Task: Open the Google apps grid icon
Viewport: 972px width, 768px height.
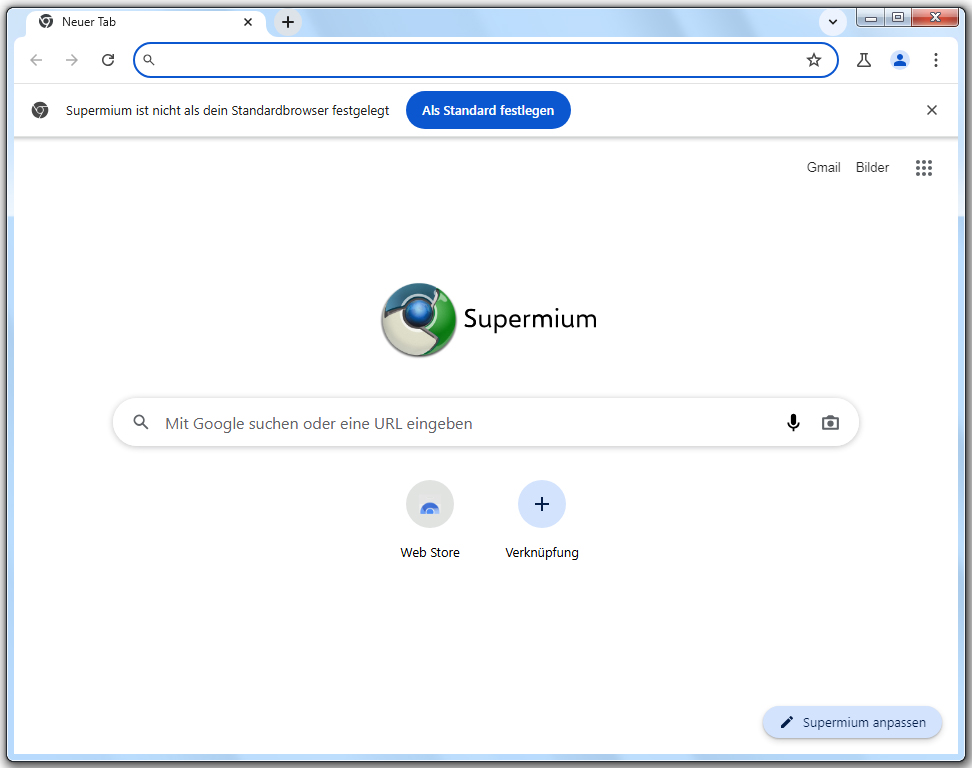Action: point(924,168)
